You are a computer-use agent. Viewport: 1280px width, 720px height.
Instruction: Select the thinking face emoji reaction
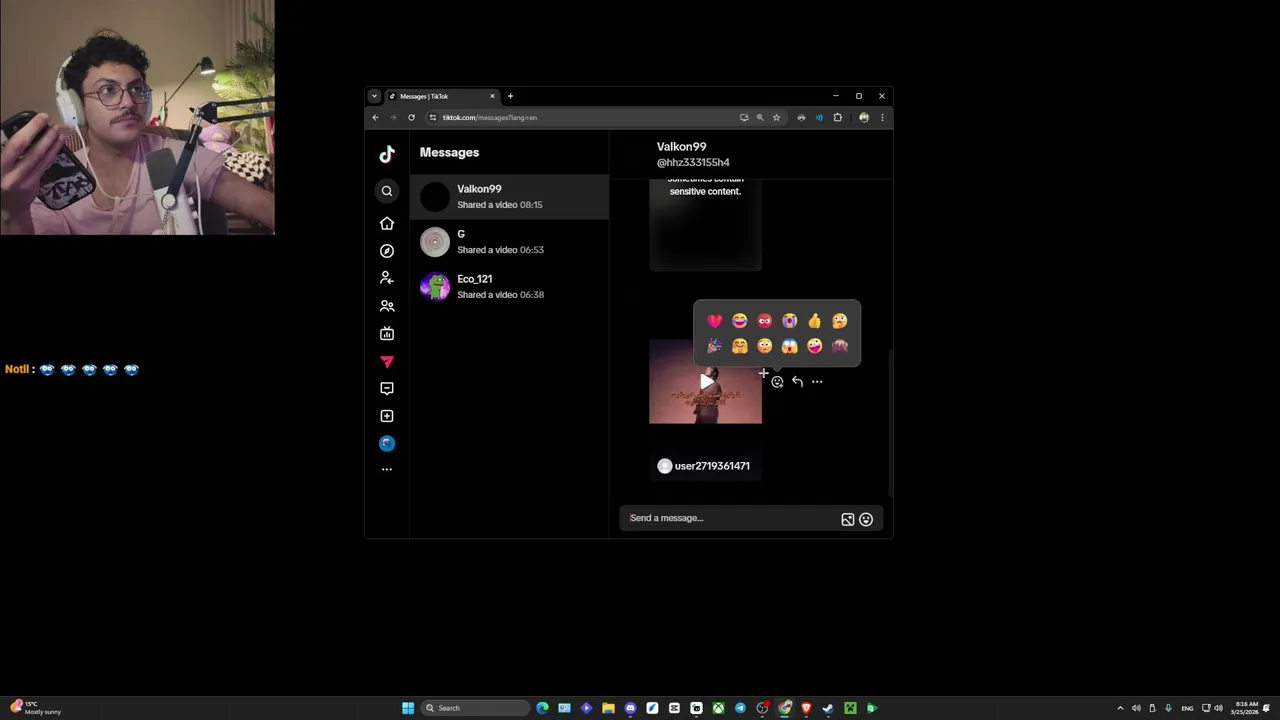[839, 321]
